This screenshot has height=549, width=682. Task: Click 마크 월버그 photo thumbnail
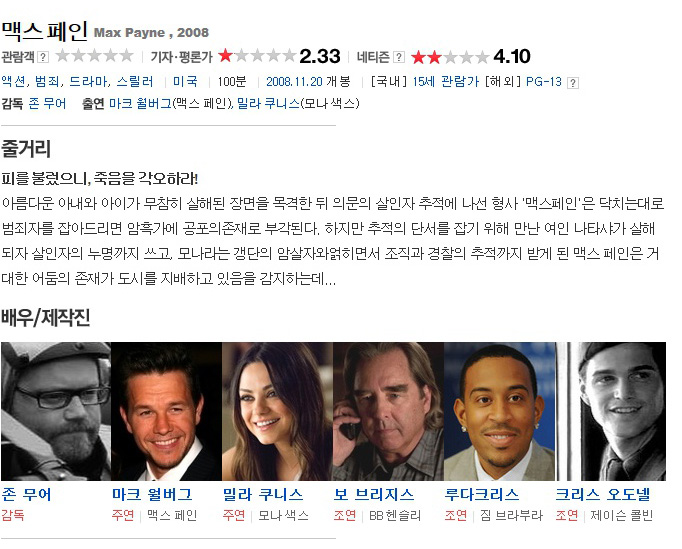click(x=167, y=411)
